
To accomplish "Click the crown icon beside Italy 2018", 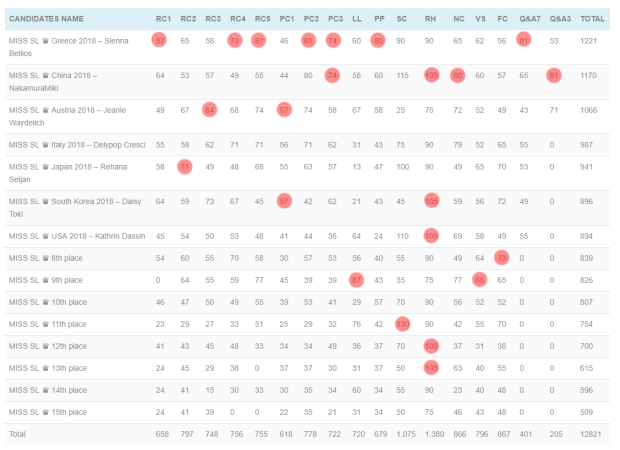I will coord(45,145).
